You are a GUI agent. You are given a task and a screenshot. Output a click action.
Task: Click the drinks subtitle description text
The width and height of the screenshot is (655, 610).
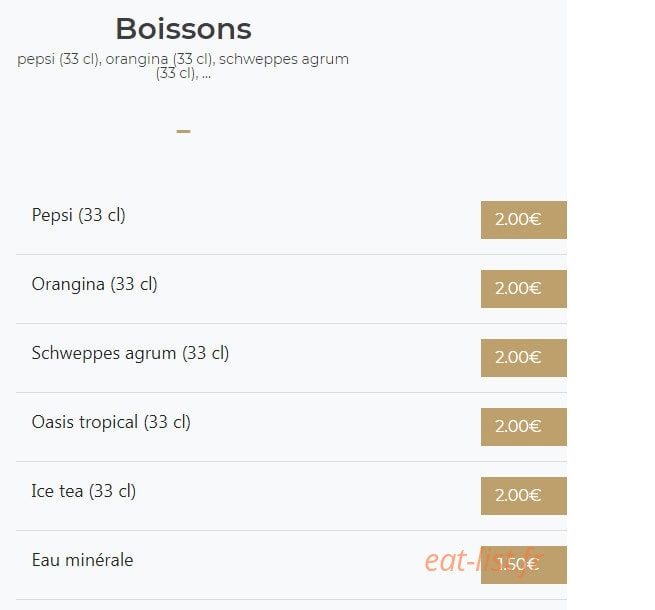click(x=183, y=66)
